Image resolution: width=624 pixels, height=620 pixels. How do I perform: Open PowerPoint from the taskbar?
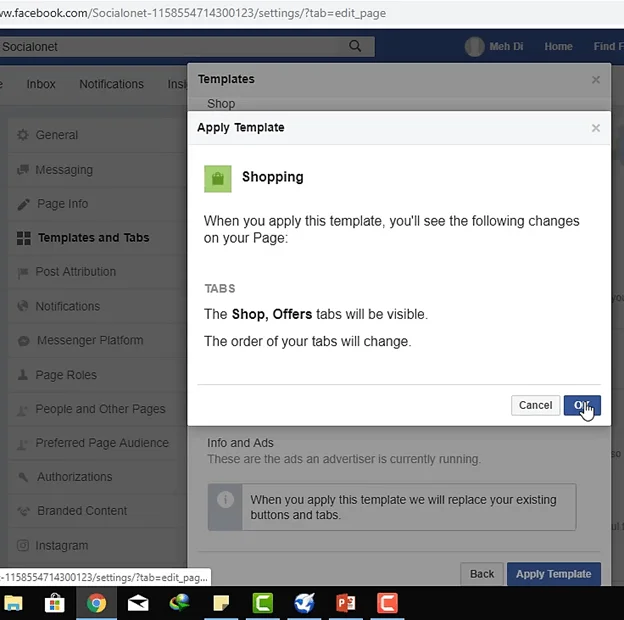(x=346, y=603)
